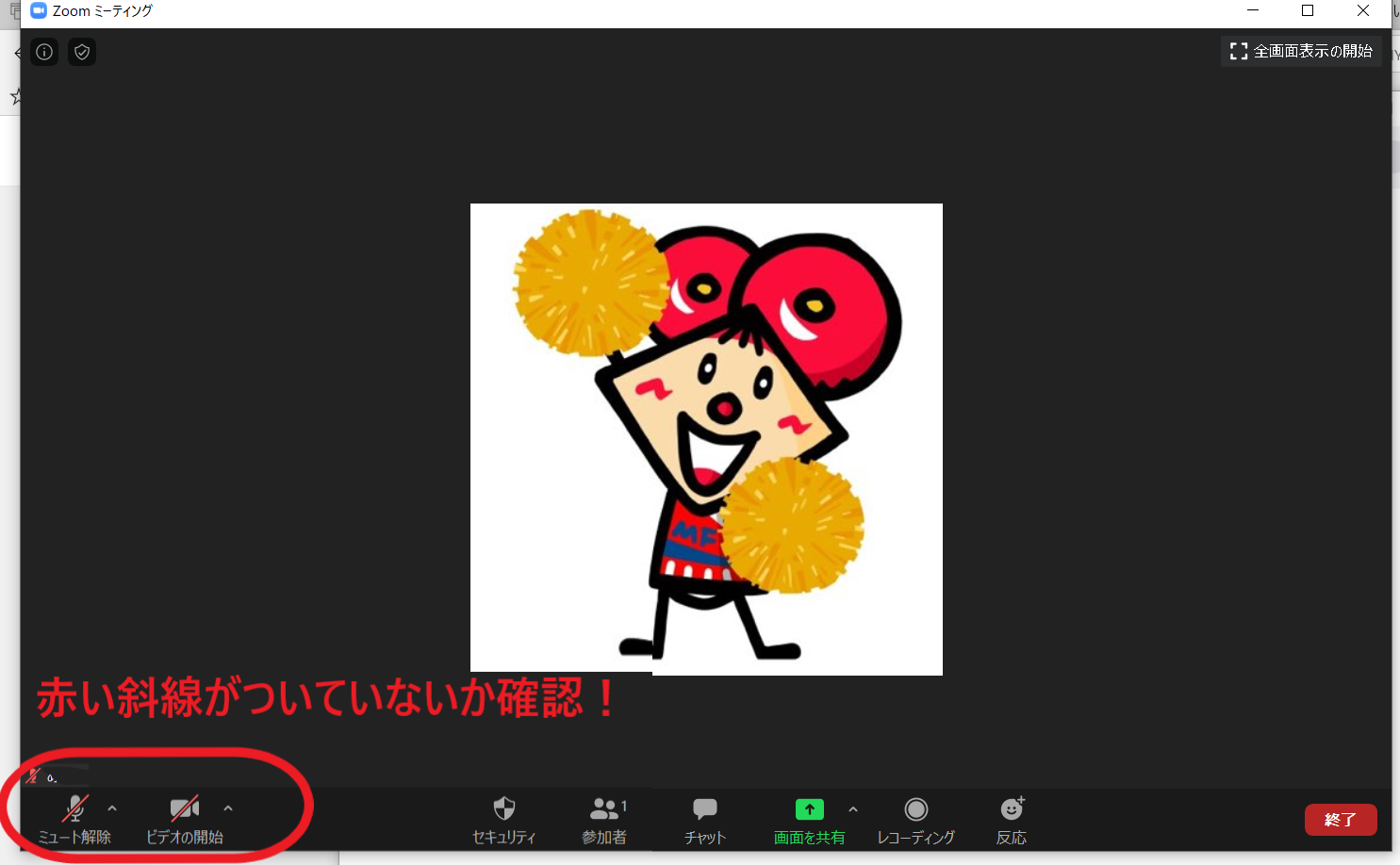The image size is (1400, 865).
Task: Maximize the Zoom ミーティング window
Action: (x=1308, y=10)
